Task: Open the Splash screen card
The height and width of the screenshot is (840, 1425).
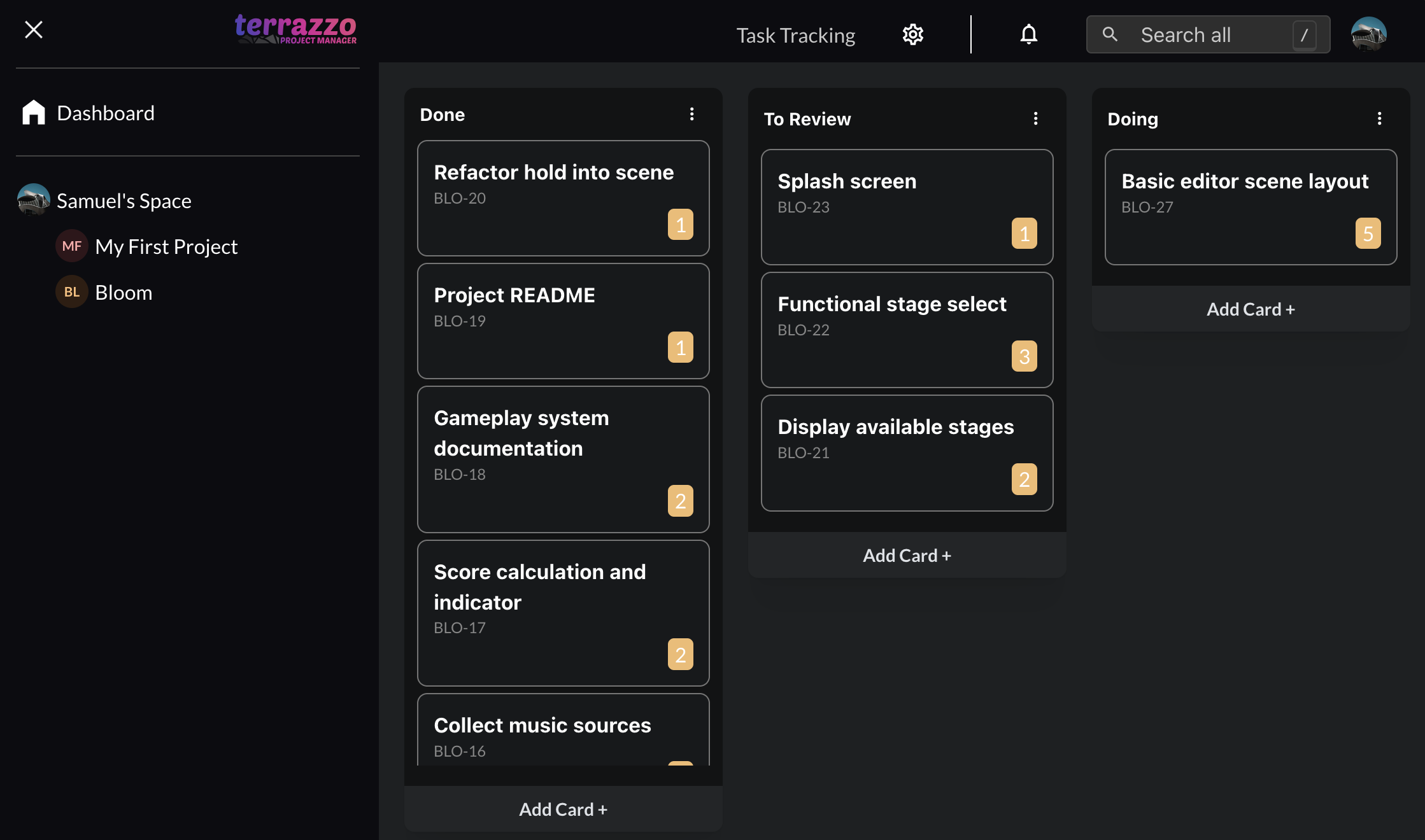Action: (906, 207)
